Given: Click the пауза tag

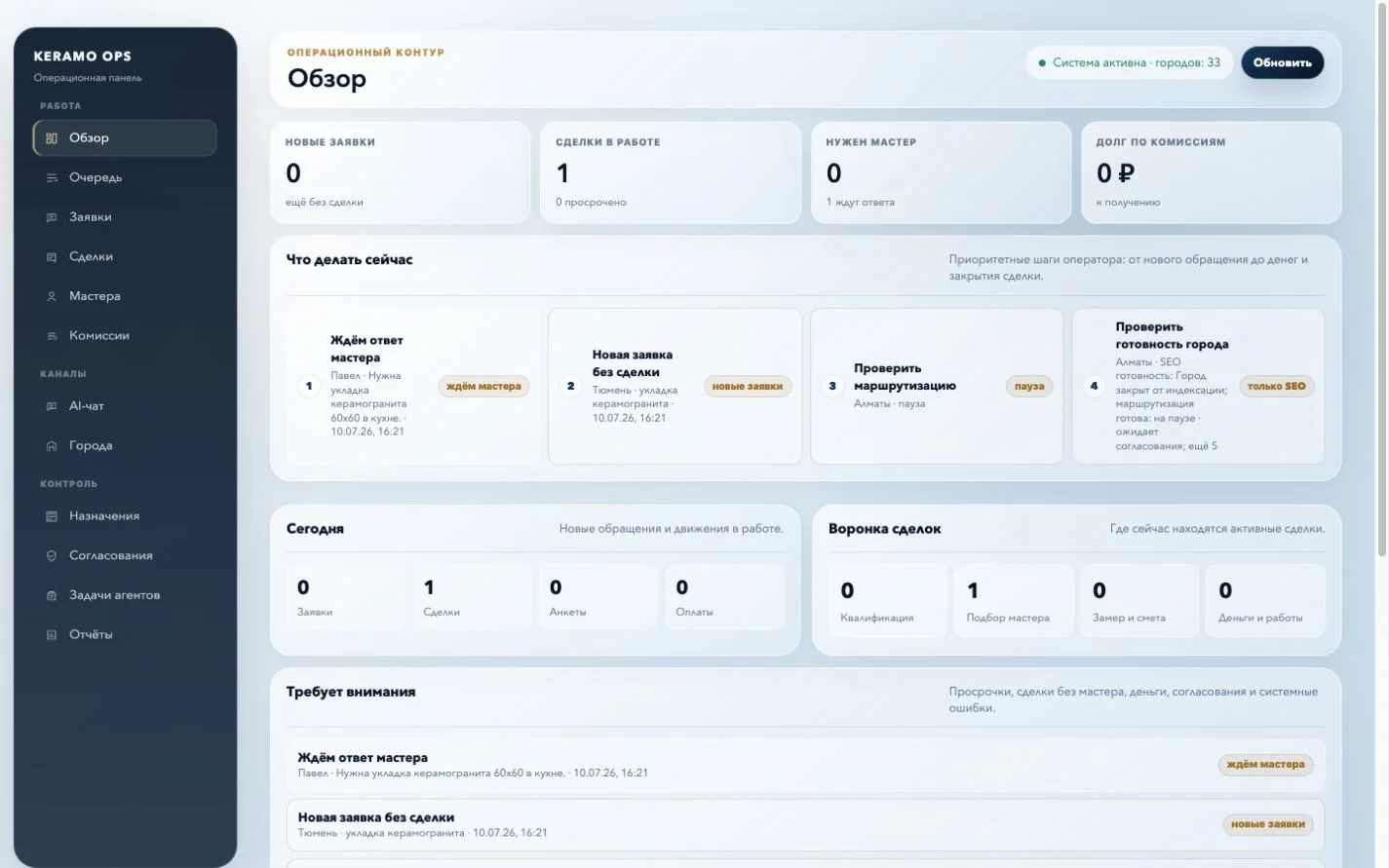Looking at the screenshot, I should [x=1029, y=387].
